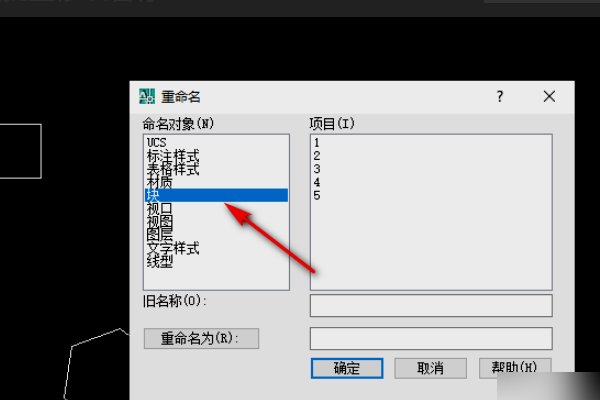Select 视口 in named objects list

[160, 209]
